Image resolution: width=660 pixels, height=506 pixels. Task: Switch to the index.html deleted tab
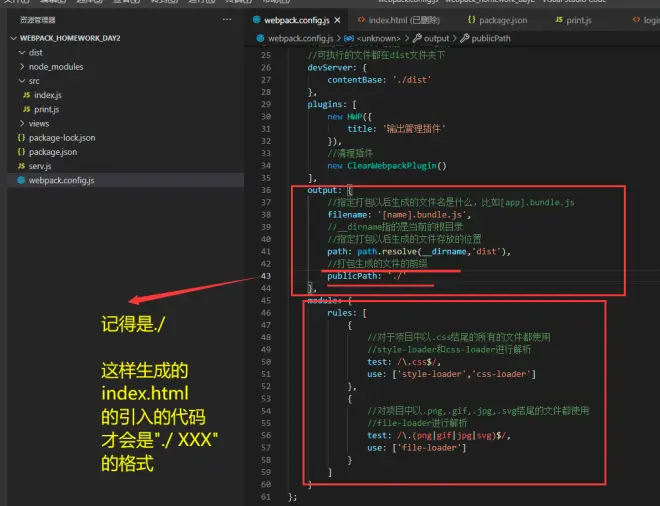pos(404,20)
